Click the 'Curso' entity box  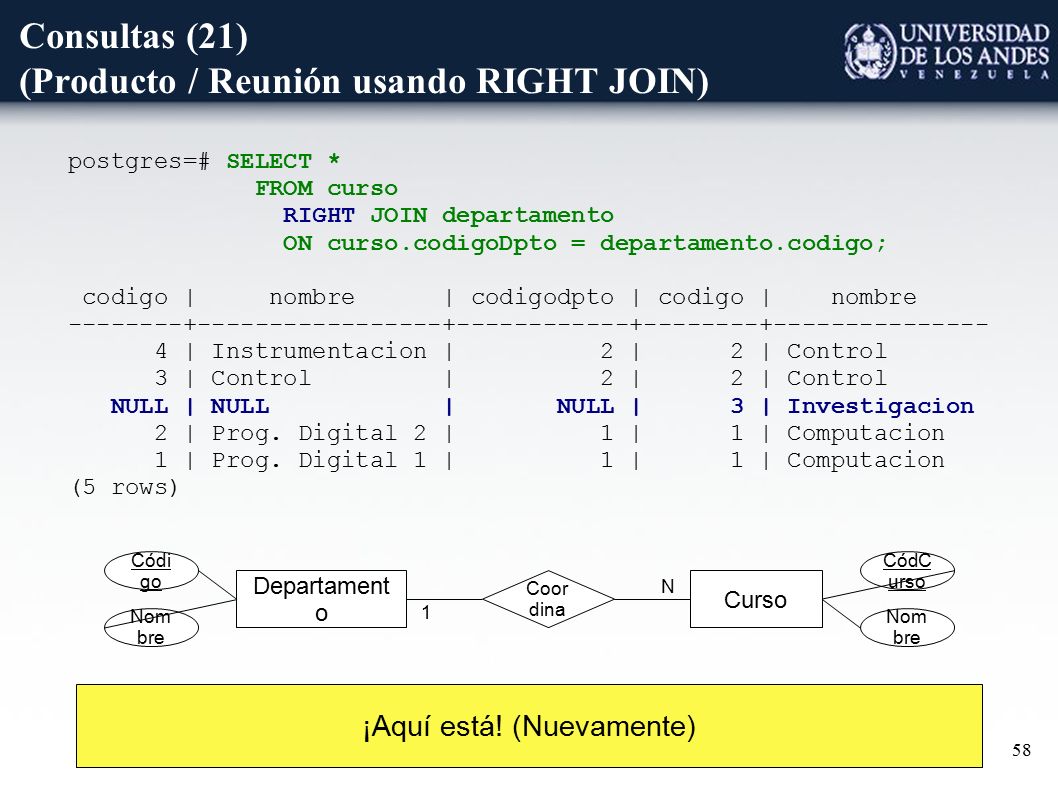(x=756, y=599)
